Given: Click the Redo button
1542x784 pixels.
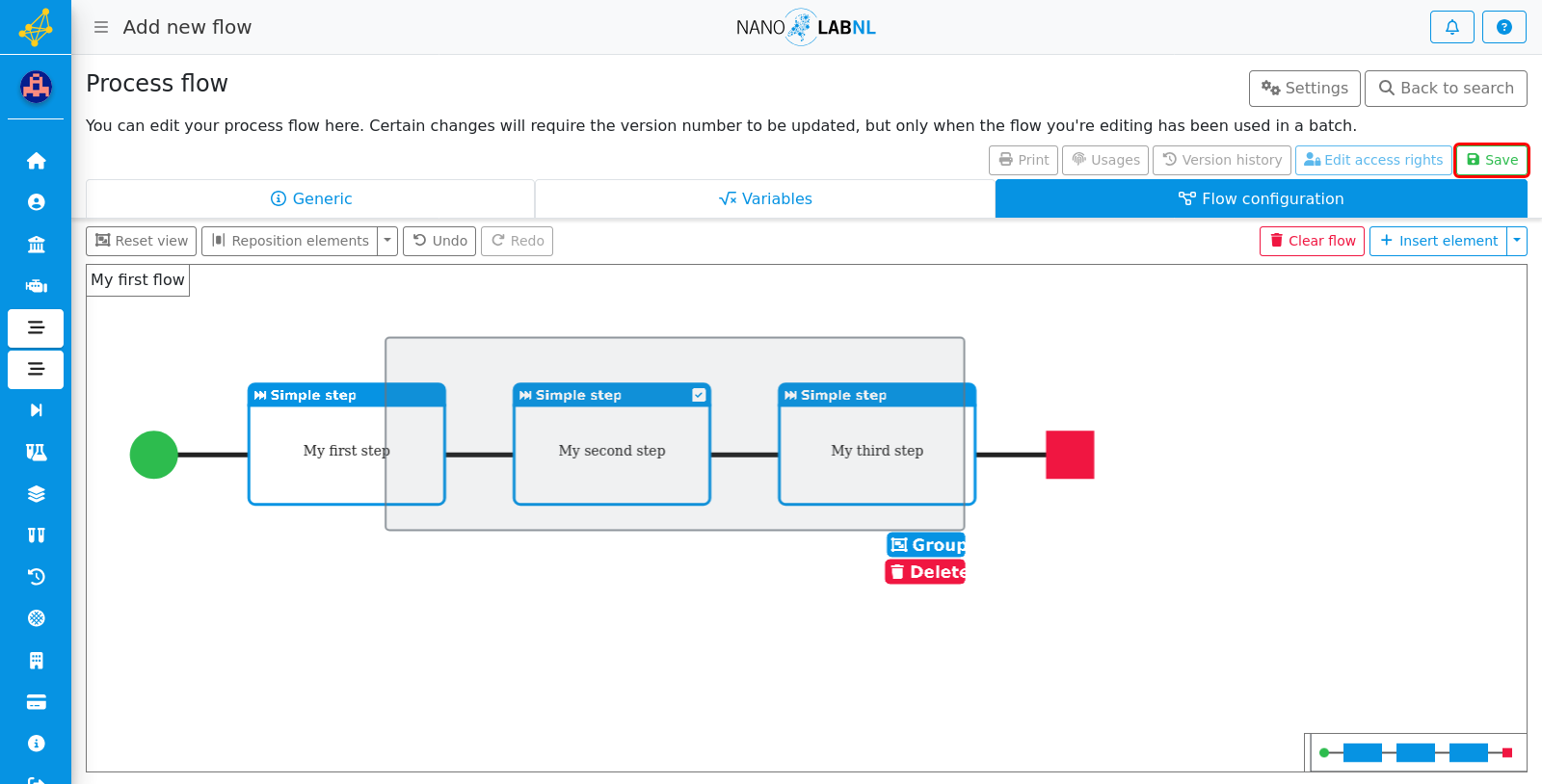Looking at the screenshot, I should point(518,241).
